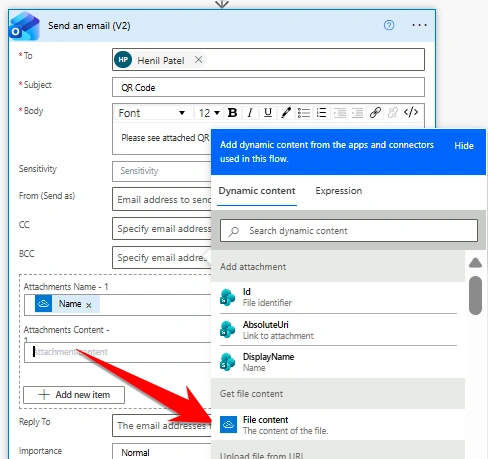488x459 pixels.
Task: Click the Subject field containing QR Code
Action: [x=268, y=87]
